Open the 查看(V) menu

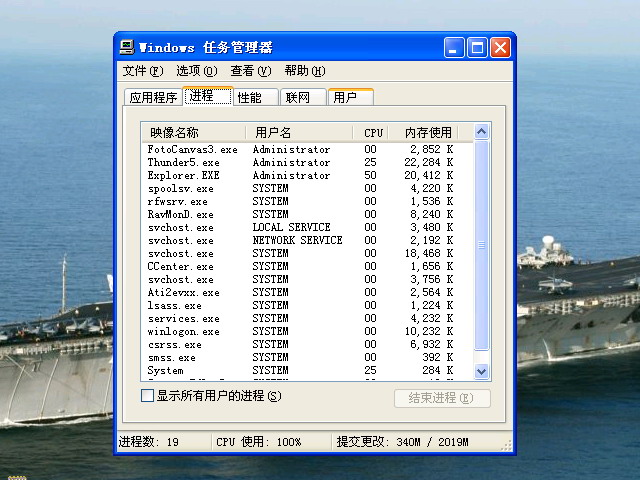coord(251,71)
